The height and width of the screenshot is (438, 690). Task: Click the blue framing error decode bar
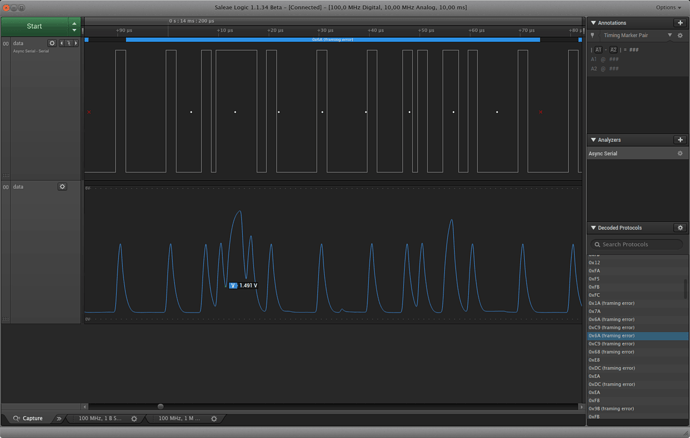tap(333, 40)
